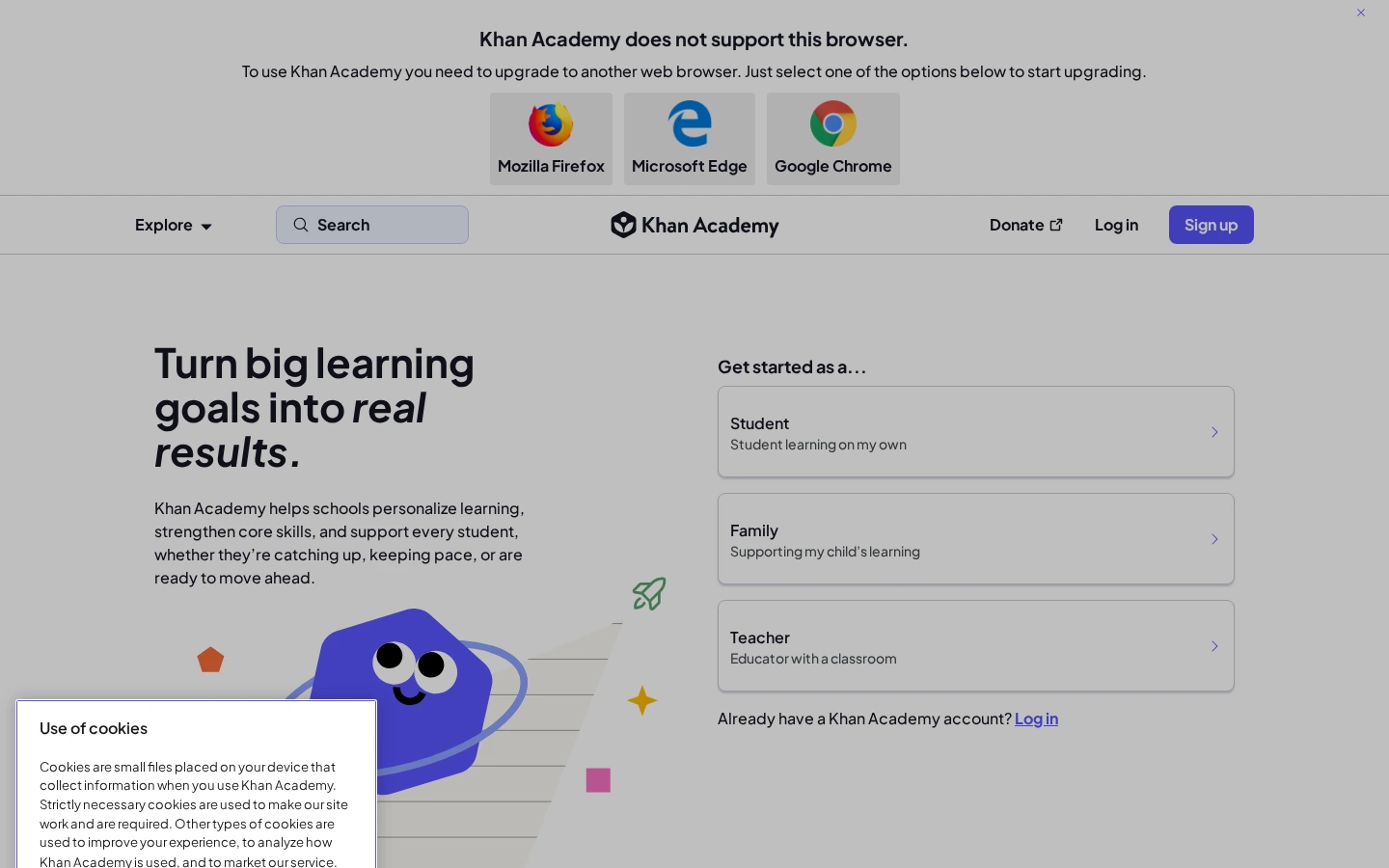
Task: Click the chevron on Family card
Action: [1214, 539]
